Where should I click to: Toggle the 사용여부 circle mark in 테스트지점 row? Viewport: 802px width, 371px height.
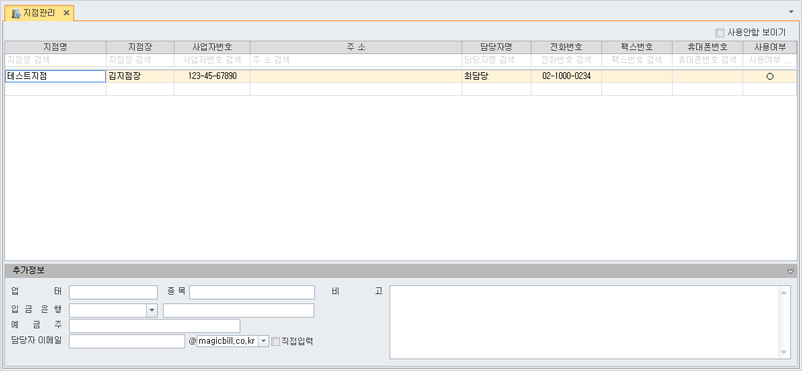pyautogui.click(x=770, y=76)
